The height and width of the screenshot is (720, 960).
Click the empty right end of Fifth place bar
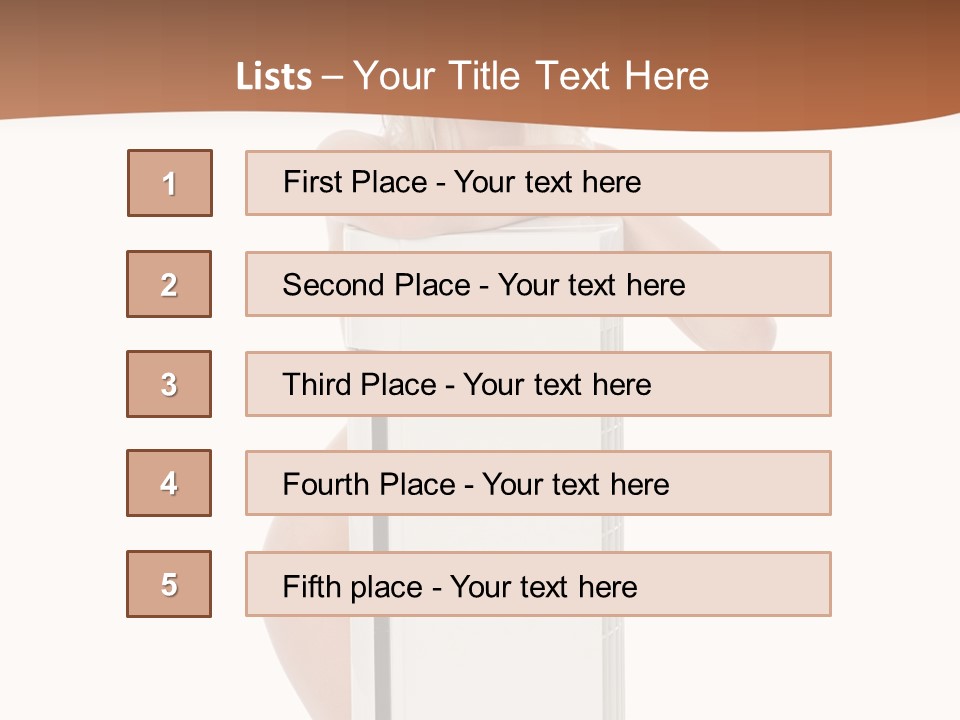click(x=760, y=585)
